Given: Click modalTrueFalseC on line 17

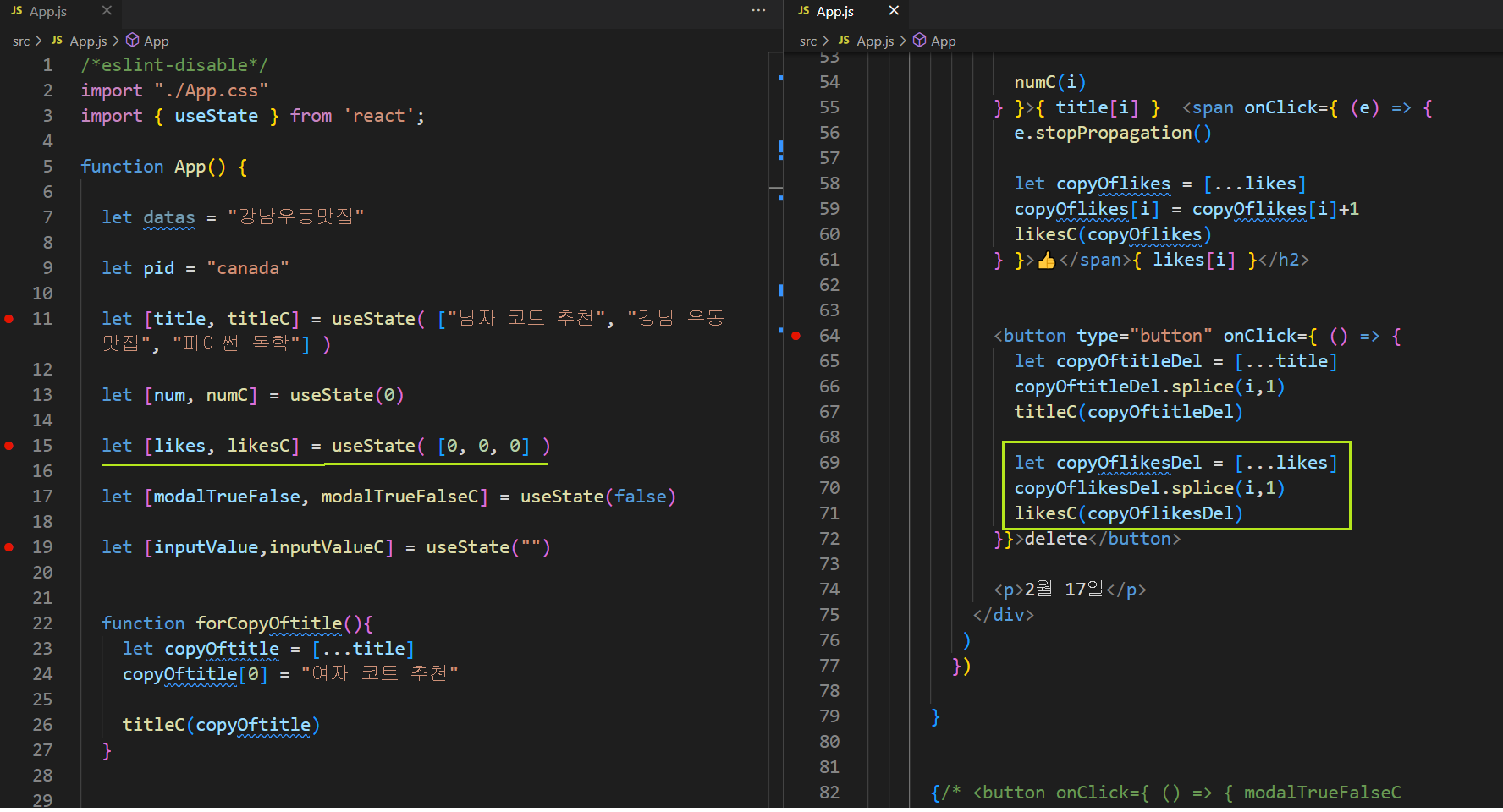Looking at the screenshot, I should click(399, 497).
